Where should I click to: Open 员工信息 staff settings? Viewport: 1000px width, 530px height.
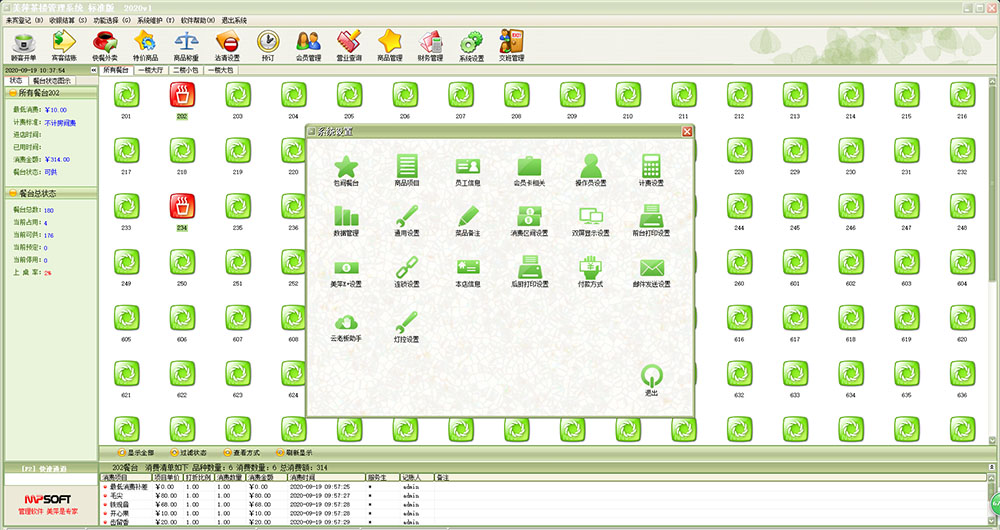pos(468,166)
